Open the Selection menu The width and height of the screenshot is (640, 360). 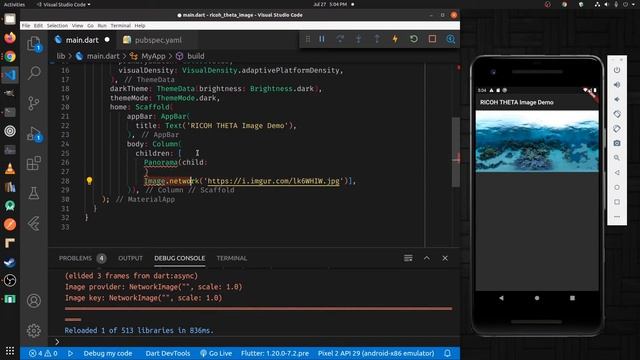pyautogui.click(x=57, y=25)
